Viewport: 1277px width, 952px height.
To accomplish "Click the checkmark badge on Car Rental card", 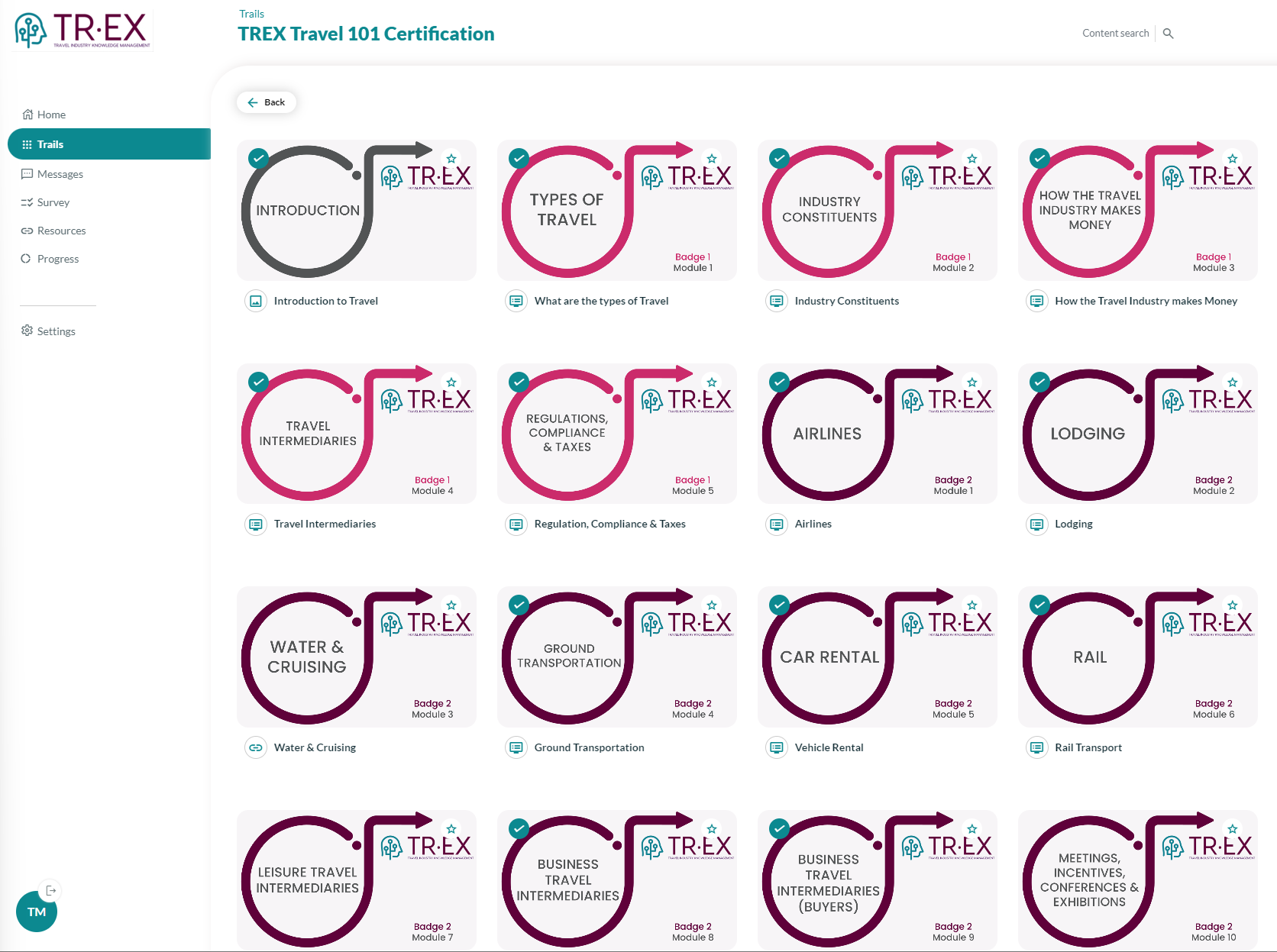I will click(779, 605).
